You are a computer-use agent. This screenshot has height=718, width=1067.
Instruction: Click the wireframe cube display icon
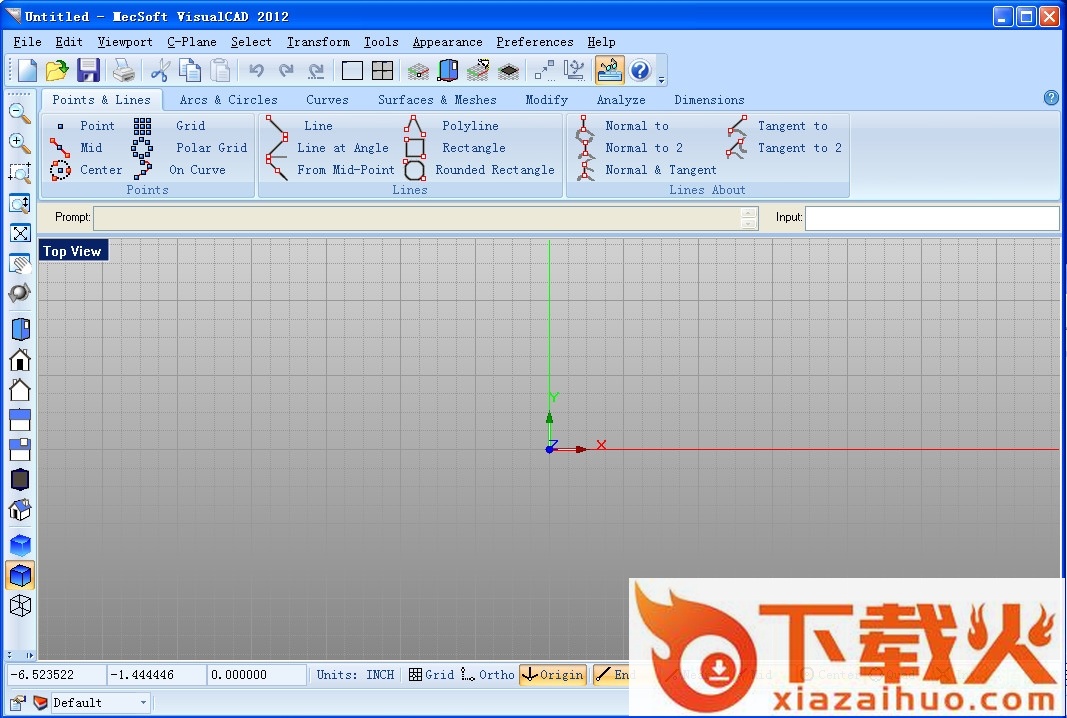(x=20, y=606)
